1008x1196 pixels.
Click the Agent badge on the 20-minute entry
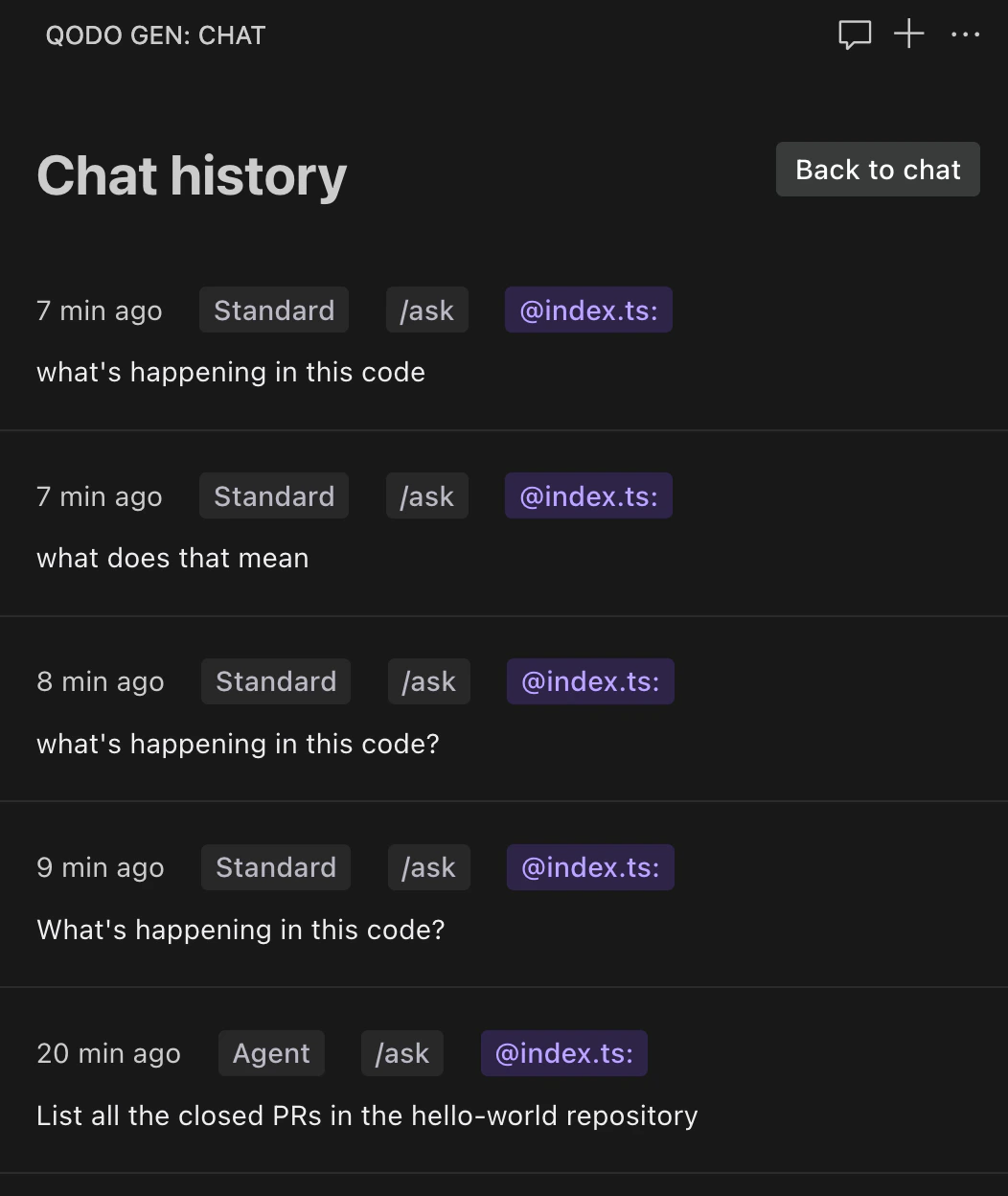pyautogui.click(x=271, y=1053)
